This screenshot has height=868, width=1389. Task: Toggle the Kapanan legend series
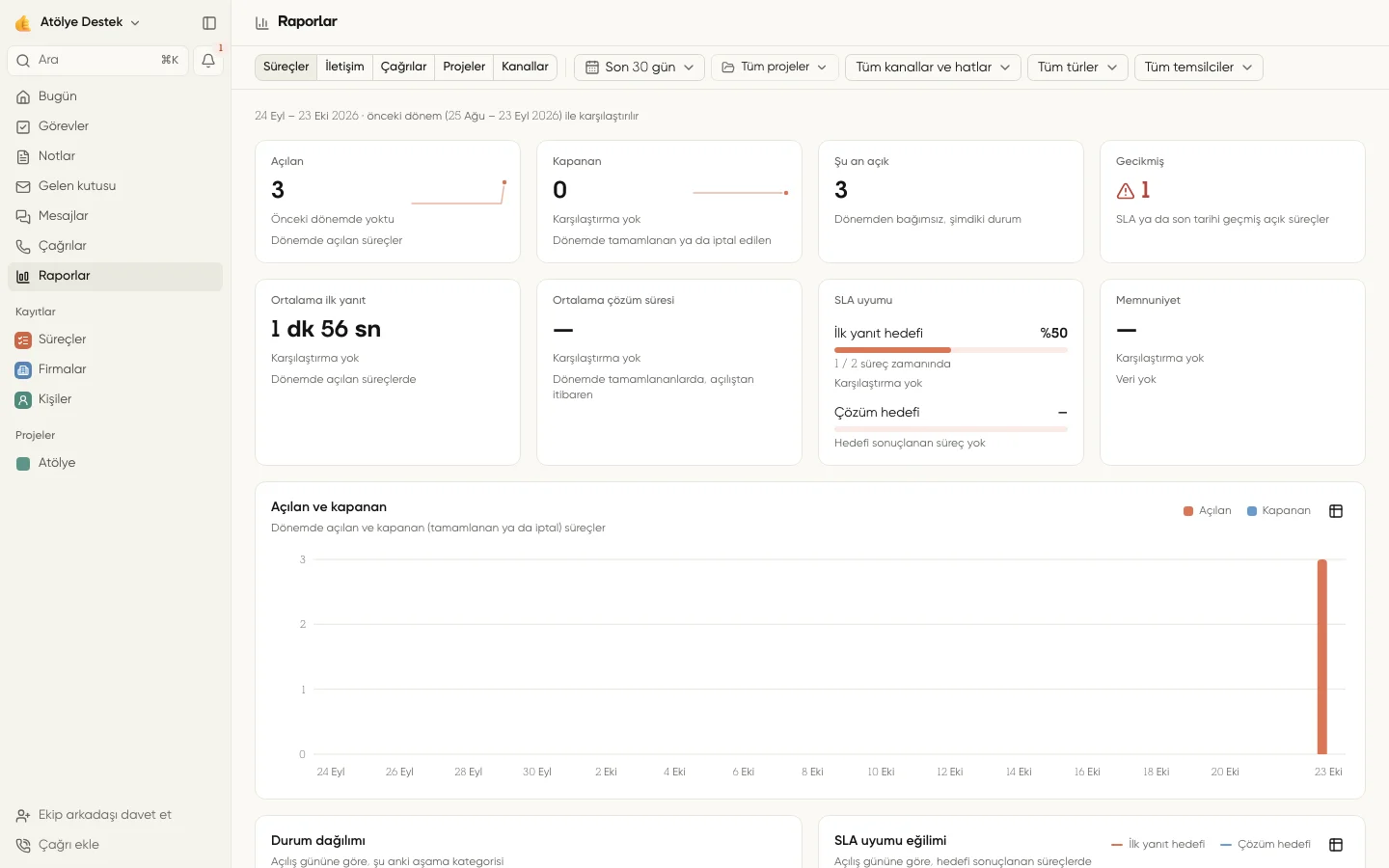[x=1279, y=511]
